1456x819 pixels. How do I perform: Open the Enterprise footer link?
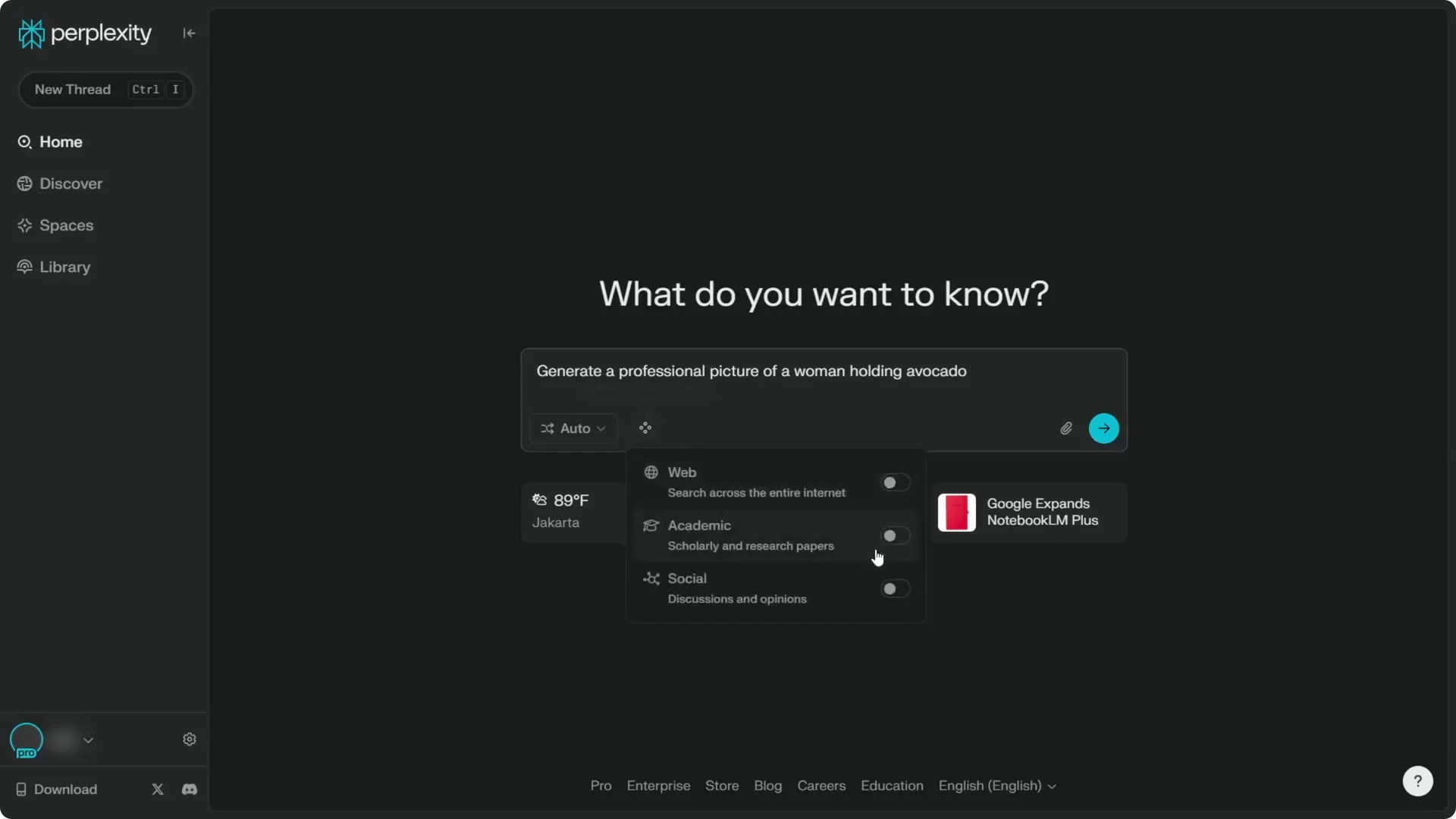tap(658, 786)
